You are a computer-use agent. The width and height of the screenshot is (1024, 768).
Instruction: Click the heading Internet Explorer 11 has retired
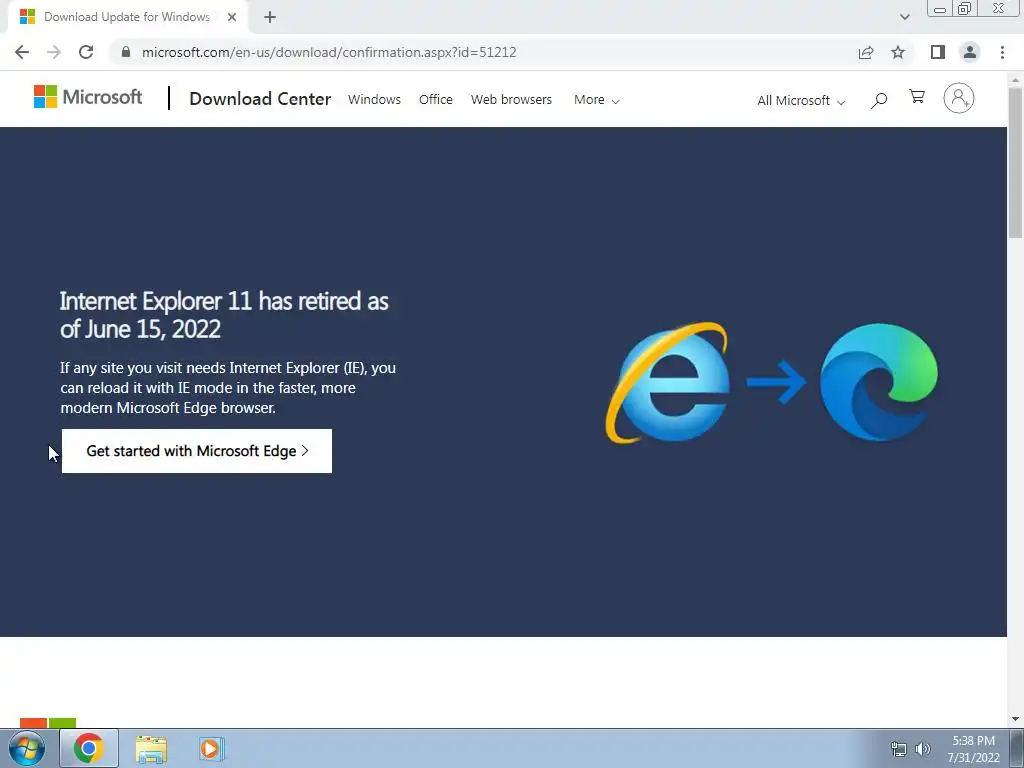(224, 315)
